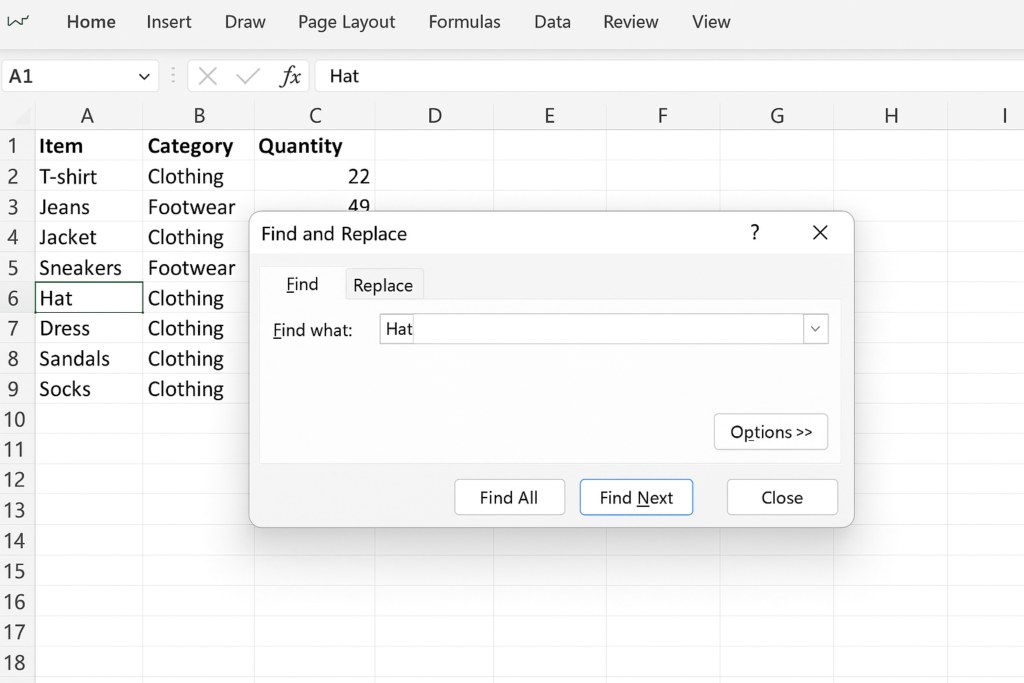Expand the Name Box dropdown arrow
This screenshot has height=683, width=1024.
[144, 76]
